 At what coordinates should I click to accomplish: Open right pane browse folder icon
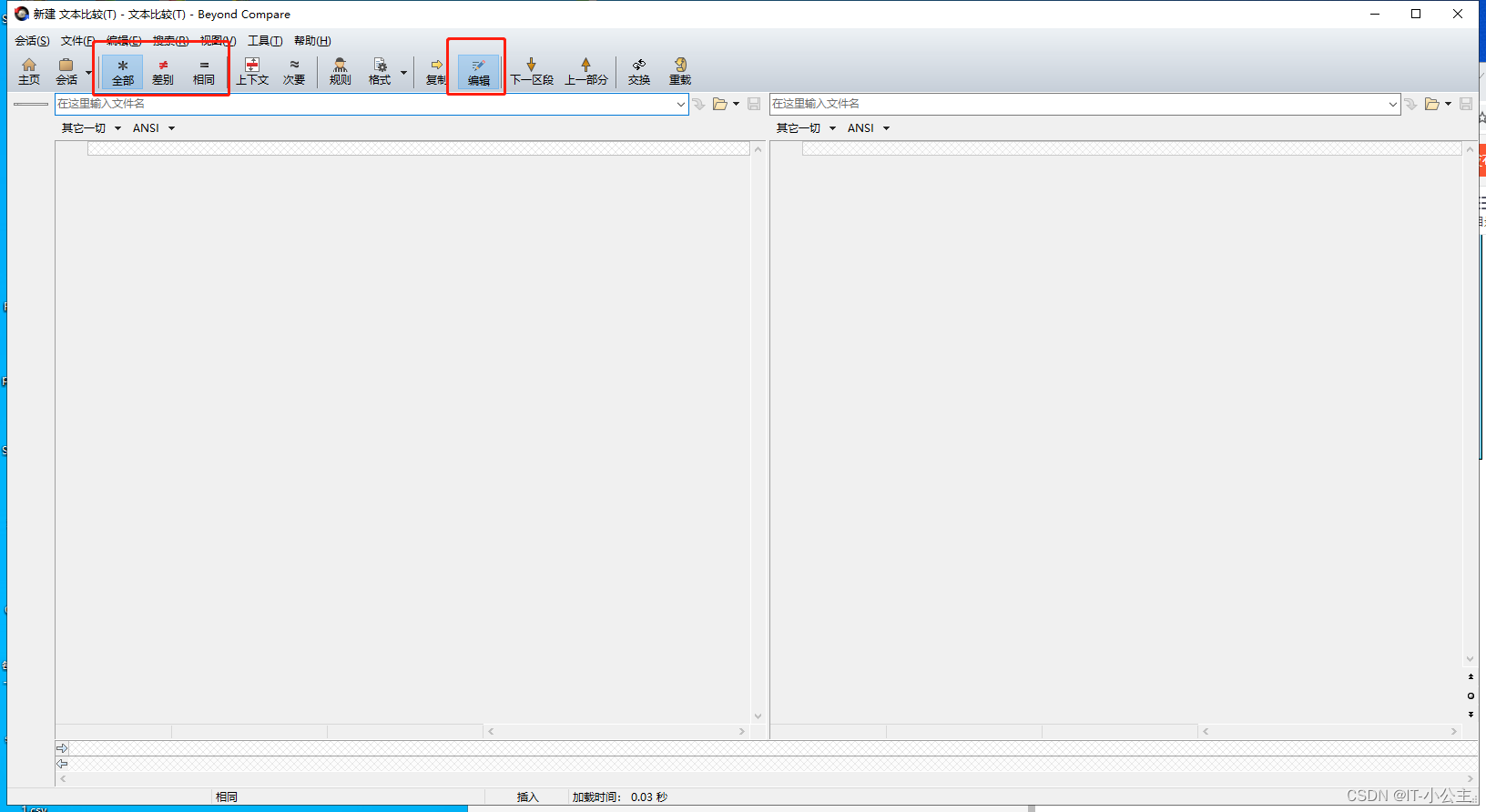(x=1432, y=104)
